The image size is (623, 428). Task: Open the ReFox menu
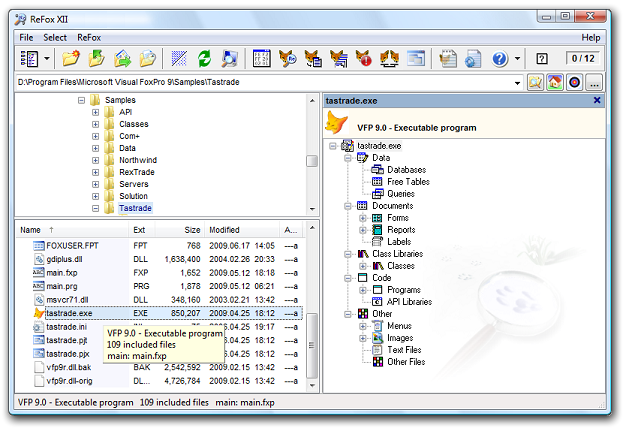[89, 37]
